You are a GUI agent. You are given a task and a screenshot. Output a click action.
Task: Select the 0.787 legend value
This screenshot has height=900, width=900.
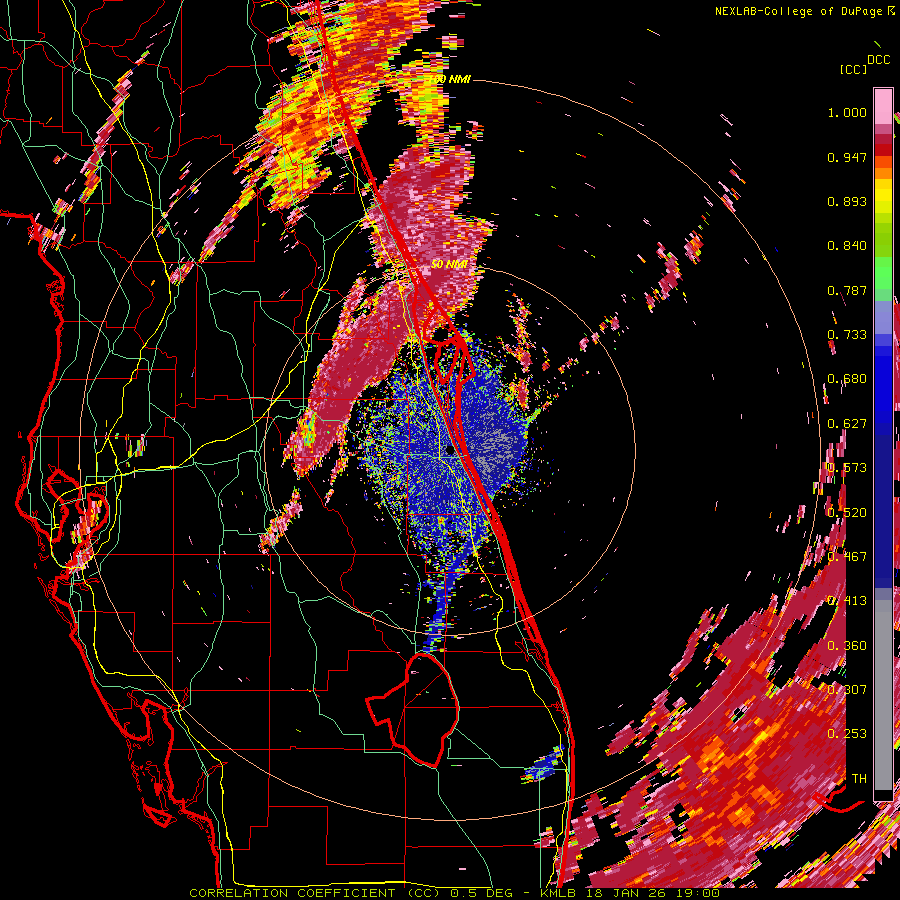click(847, 290)
